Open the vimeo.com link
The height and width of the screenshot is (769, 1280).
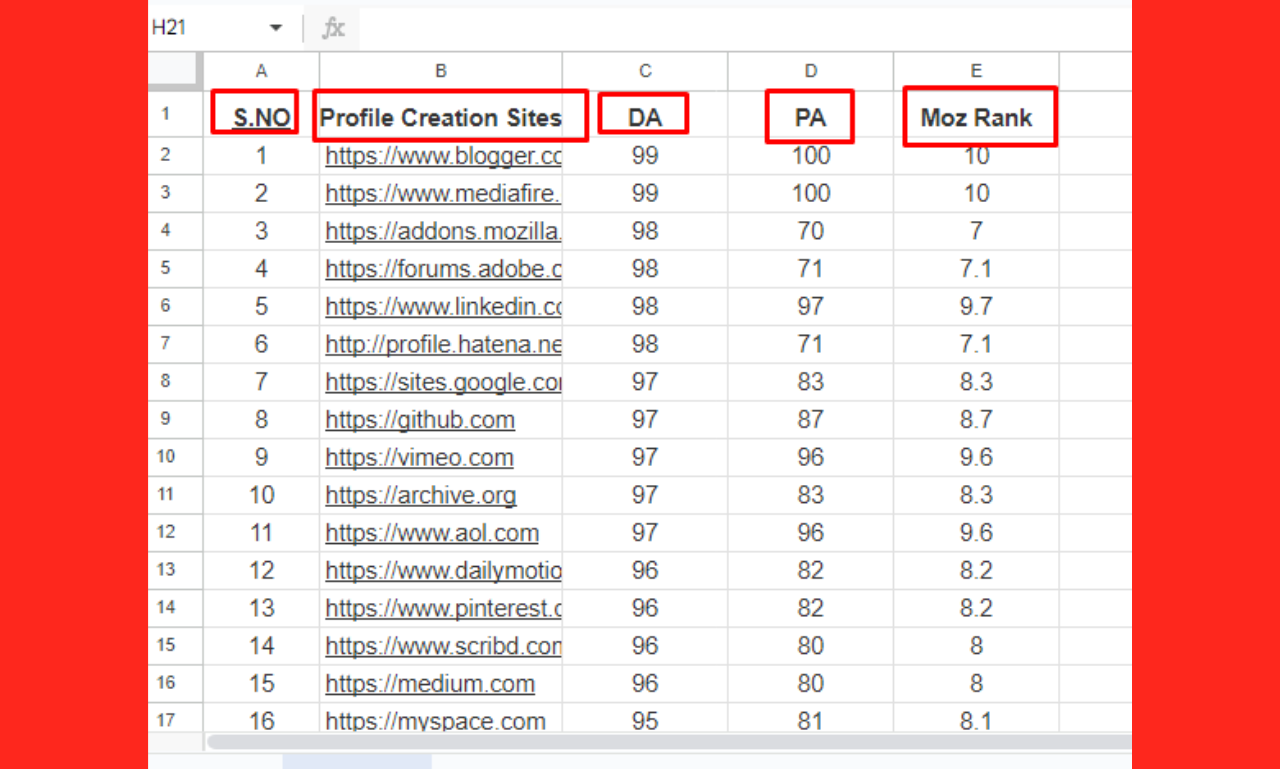pyautogui.click(x=419, y=458)
